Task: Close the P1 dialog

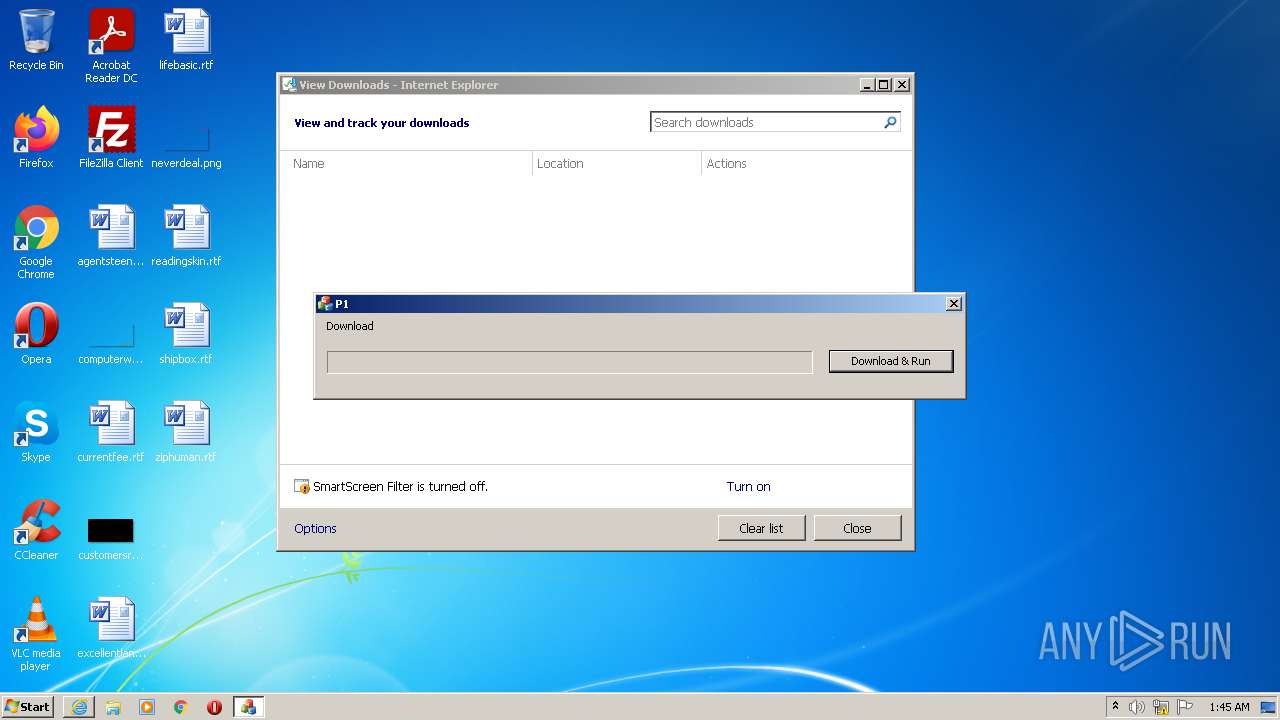Action: [954, 303]
